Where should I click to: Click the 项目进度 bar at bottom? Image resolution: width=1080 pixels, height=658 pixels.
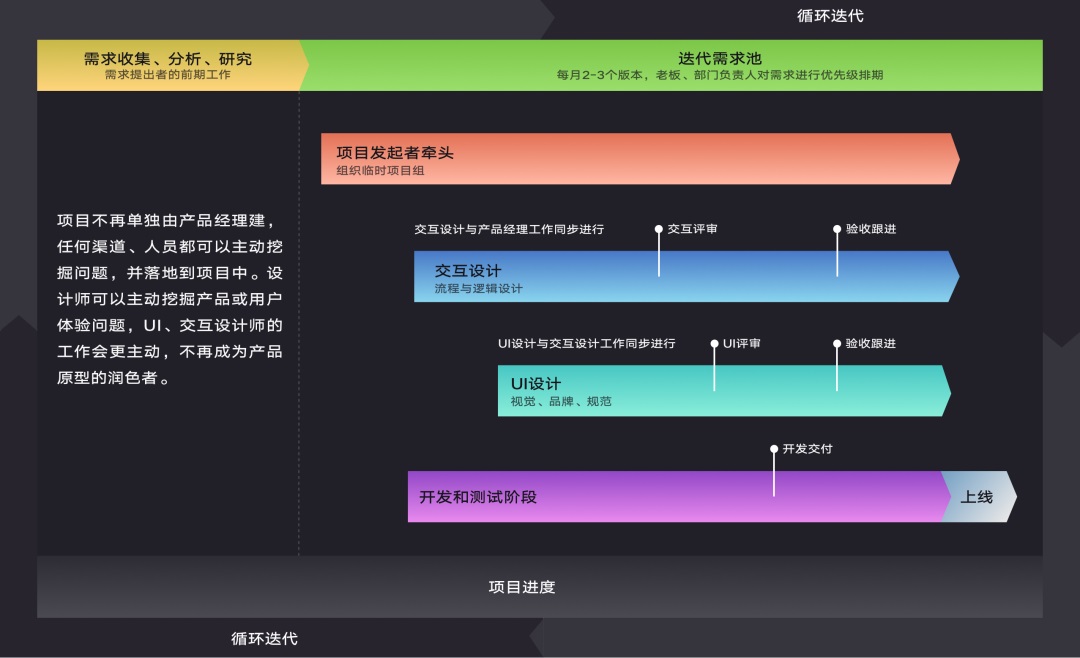524,588
